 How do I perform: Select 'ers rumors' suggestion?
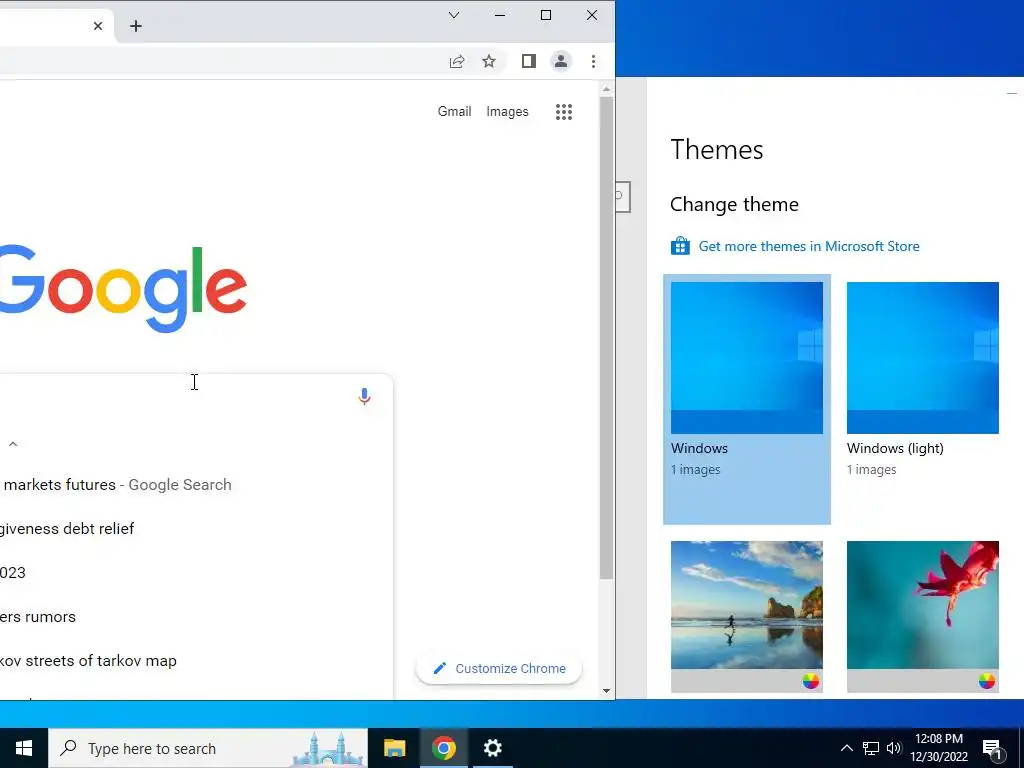coord(196,616)
